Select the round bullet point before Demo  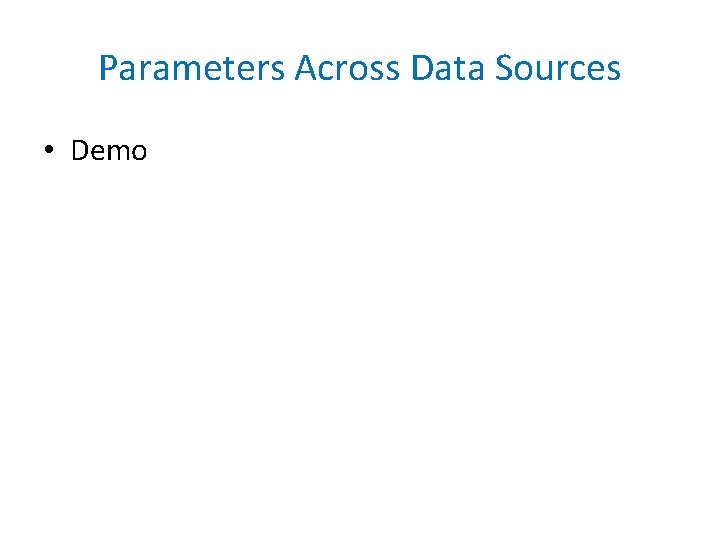49,149
